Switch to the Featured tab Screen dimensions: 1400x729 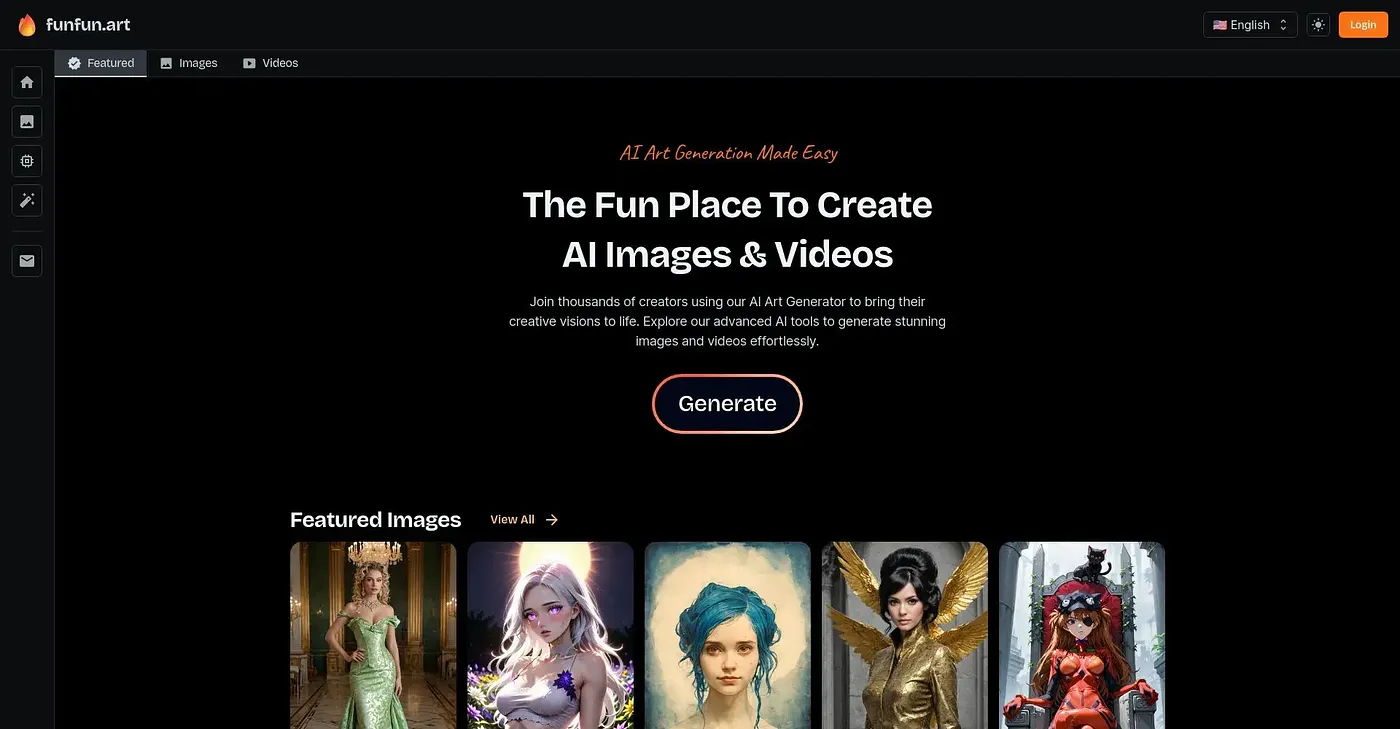(x=101, y=63)
